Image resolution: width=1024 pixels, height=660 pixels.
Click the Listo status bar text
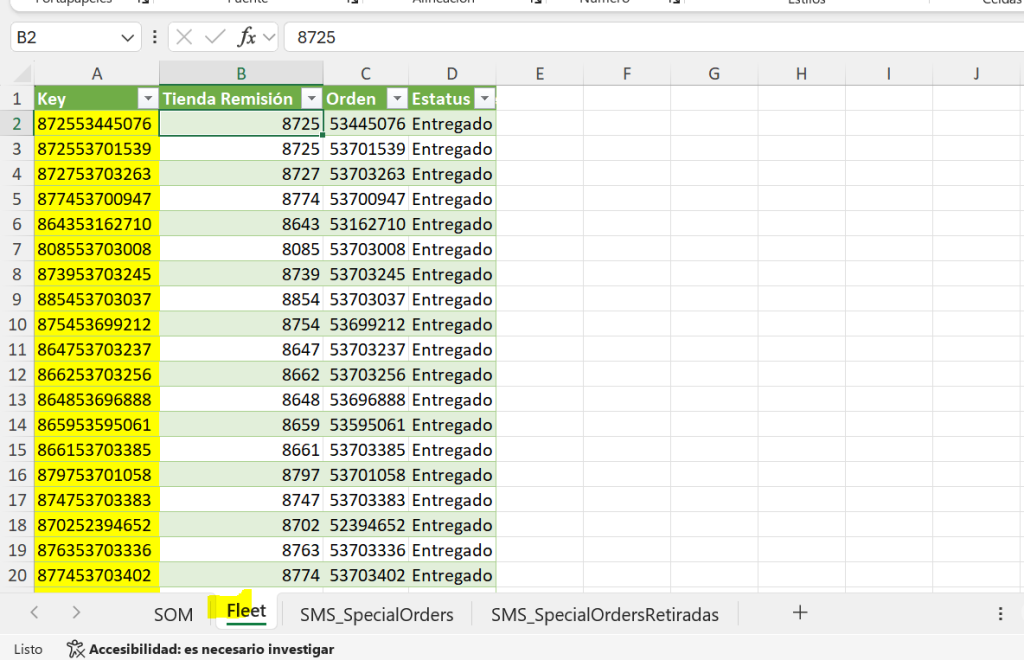click(28, 649)
